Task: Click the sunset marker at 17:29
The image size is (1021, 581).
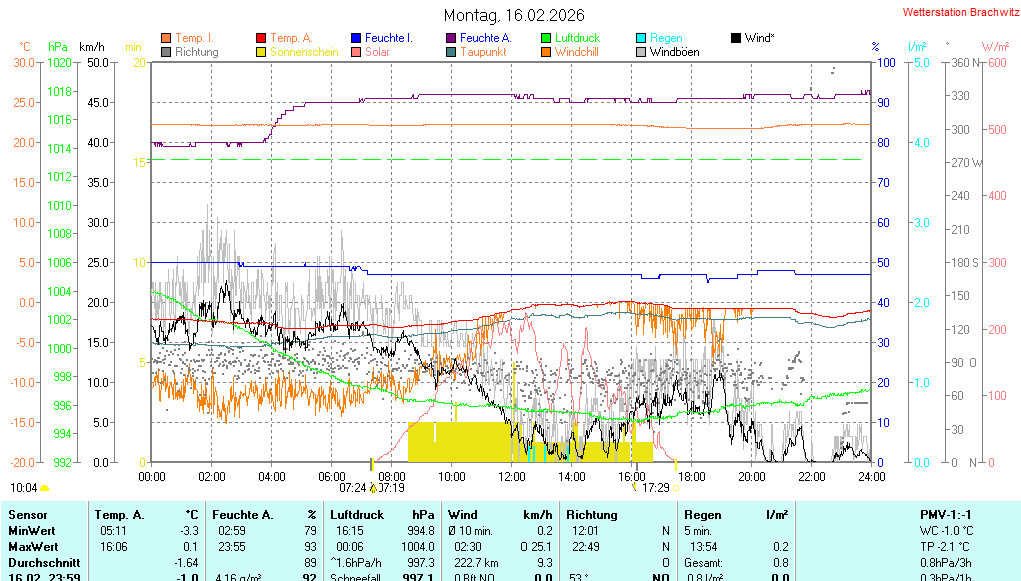Action: pyautogui.click(x=634, y=488)
